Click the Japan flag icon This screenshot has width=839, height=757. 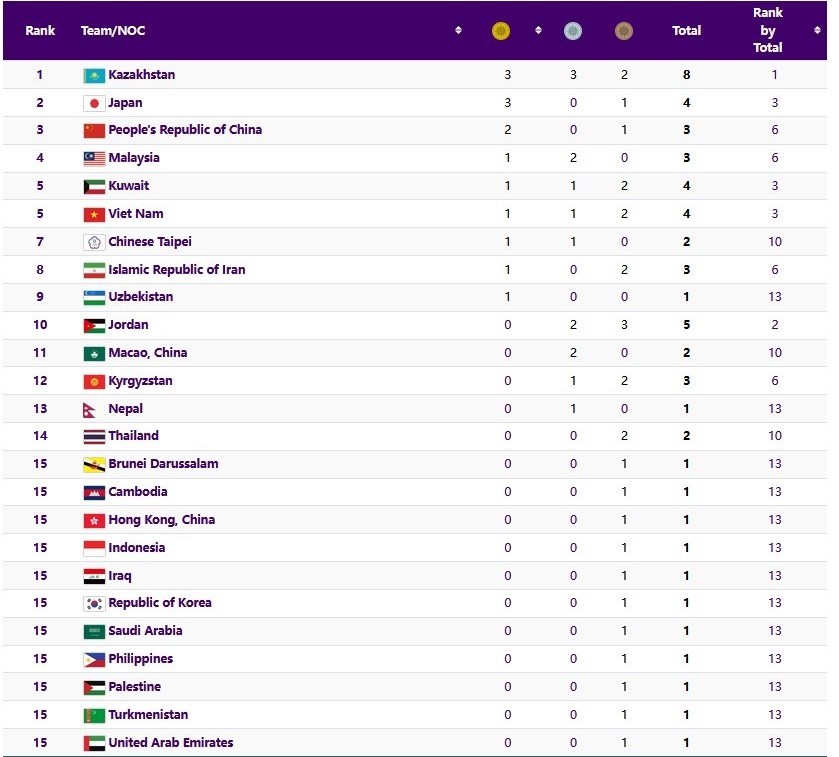(94, 103)
